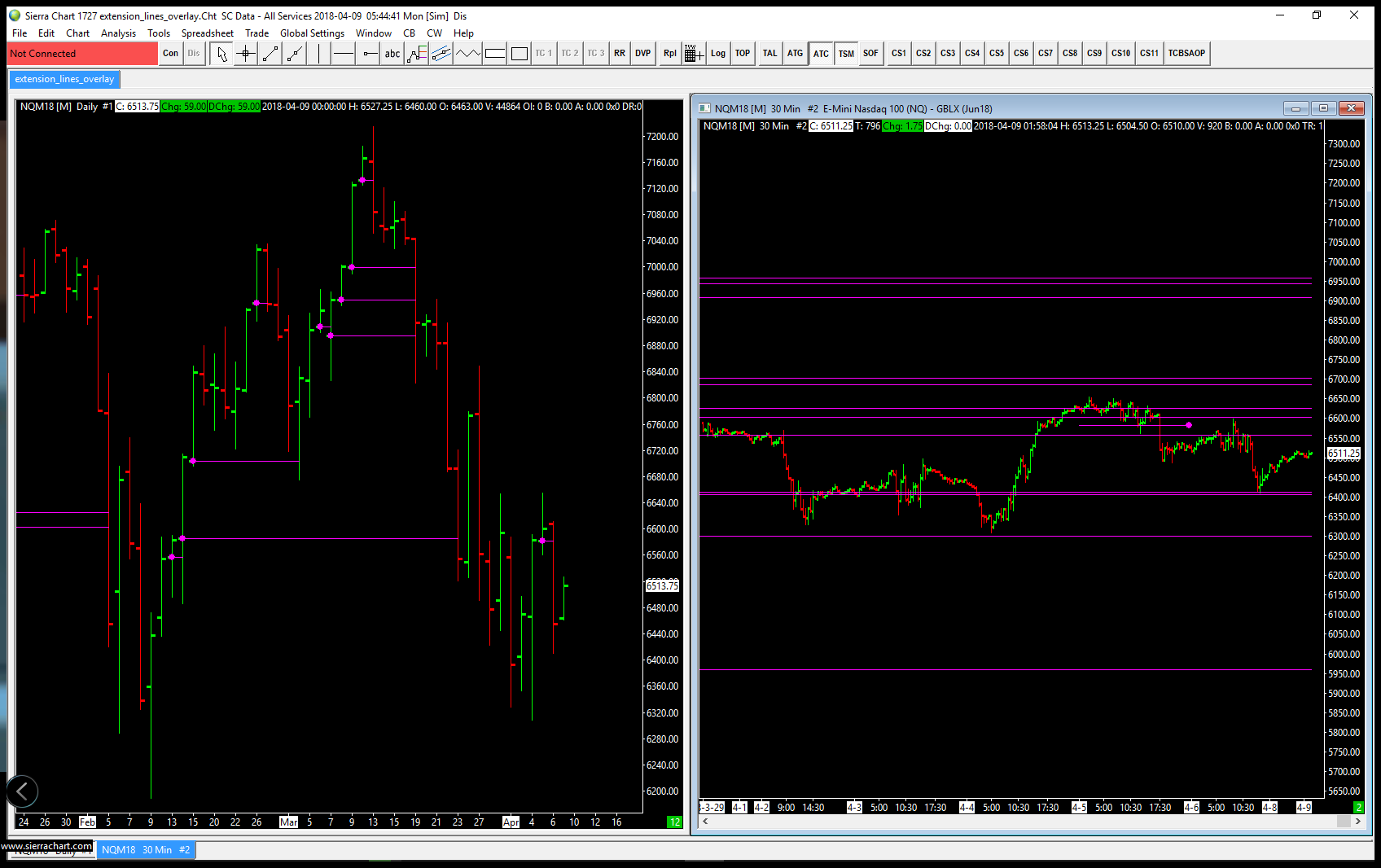This screenshot has width=1381, height=868.
Task: Toggle the ATG button
Action: [796, 54]
